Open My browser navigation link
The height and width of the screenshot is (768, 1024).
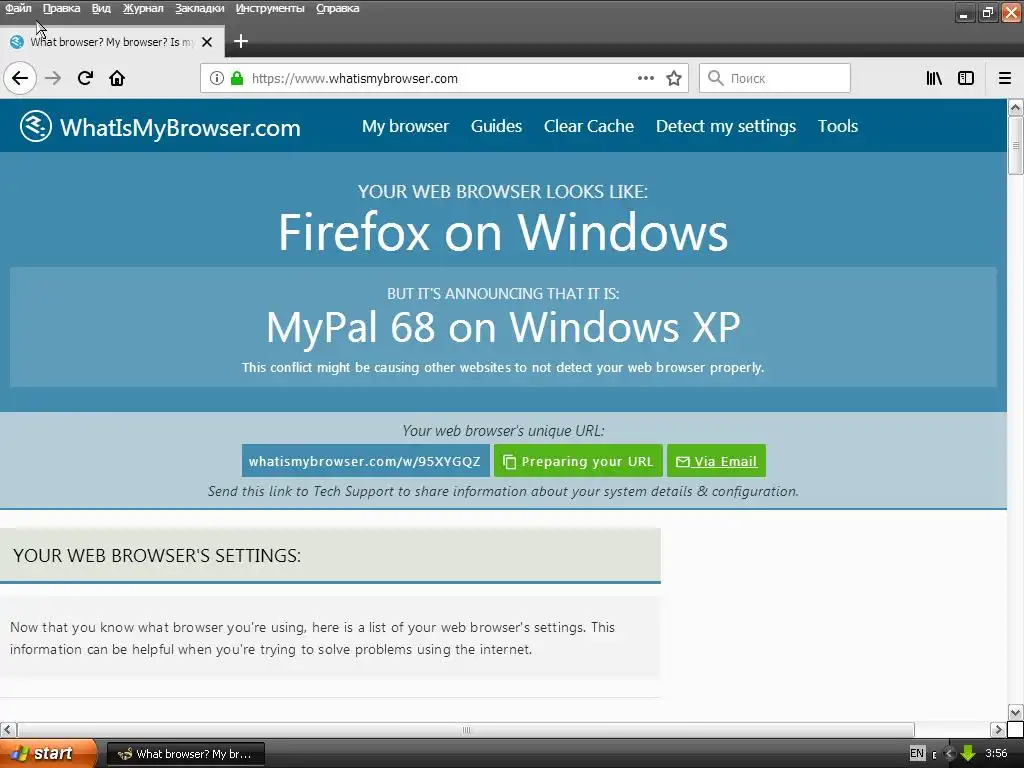pyautogui.click(x=406, y=126)
